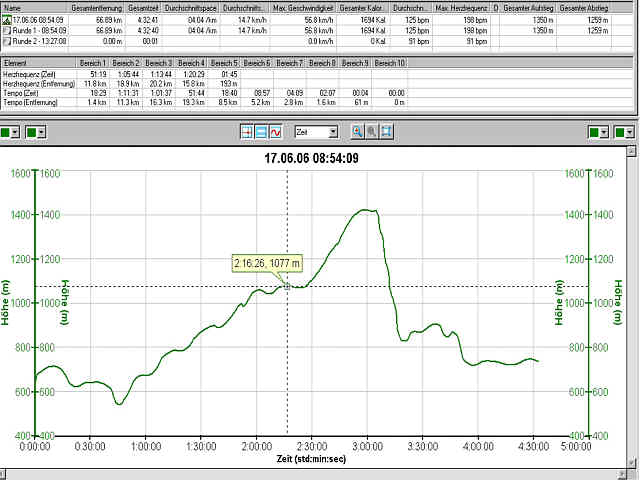
Task: Click the zoom out magnifier icon
Action: 372,132
